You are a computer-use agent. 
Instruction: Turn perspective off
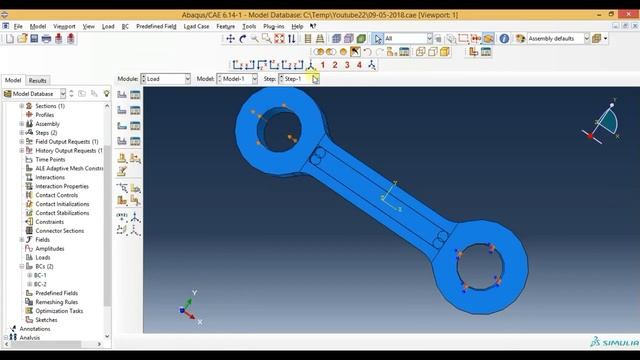(308, 39)
